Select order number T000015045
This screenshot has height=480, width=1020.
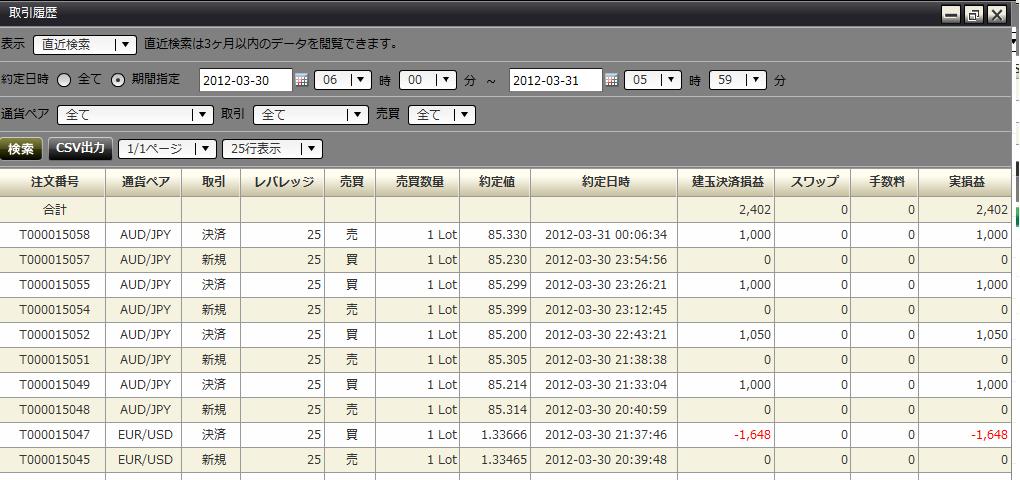[55, 459]
